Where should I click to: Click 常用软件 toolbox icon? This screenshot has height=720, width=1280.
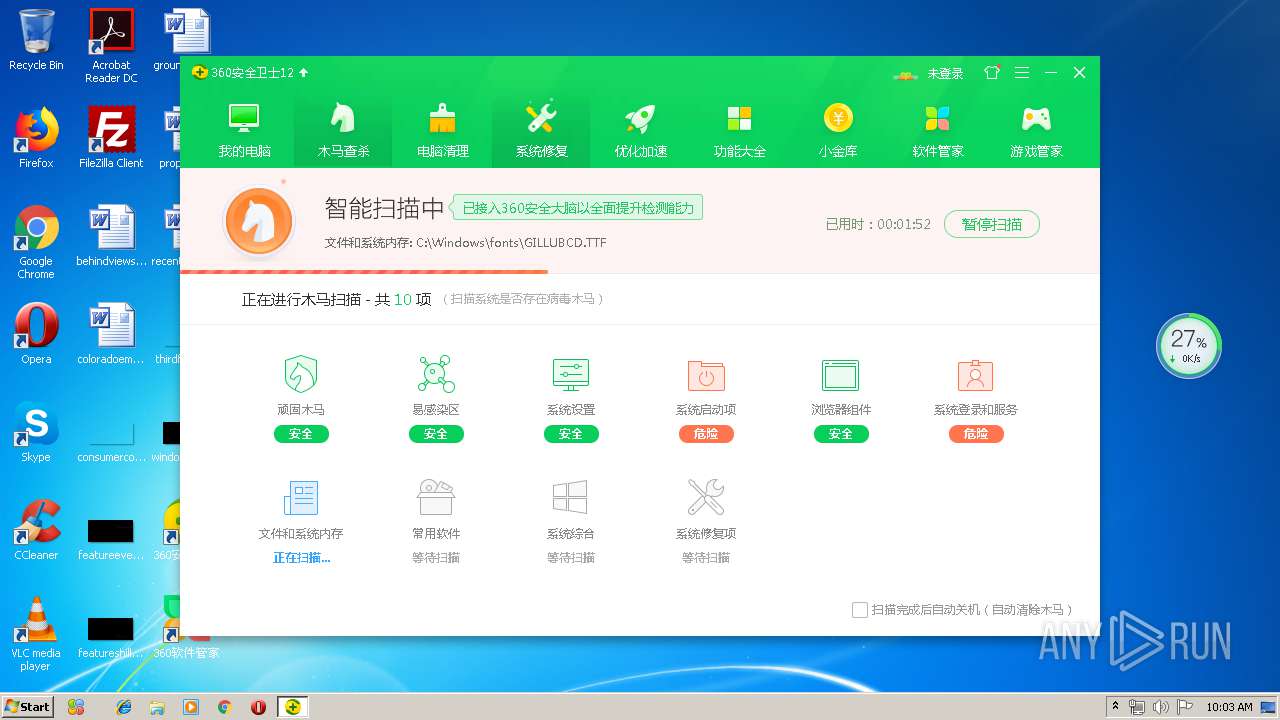tap(436, 497)
